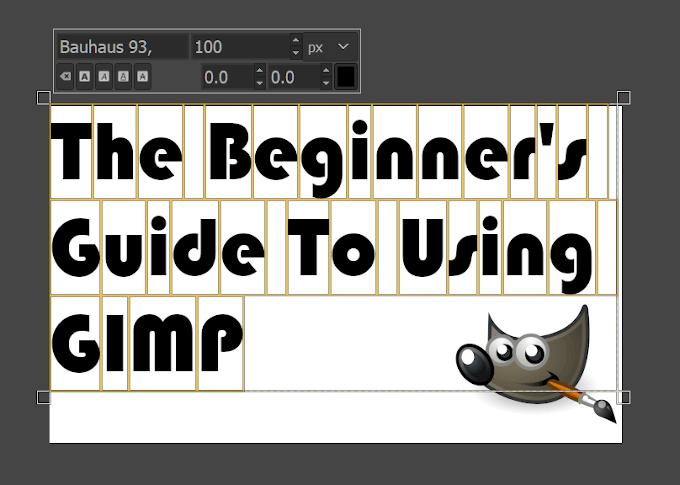Apply strikethrough style icon
680x485 pixels.
tap(142, 76)
